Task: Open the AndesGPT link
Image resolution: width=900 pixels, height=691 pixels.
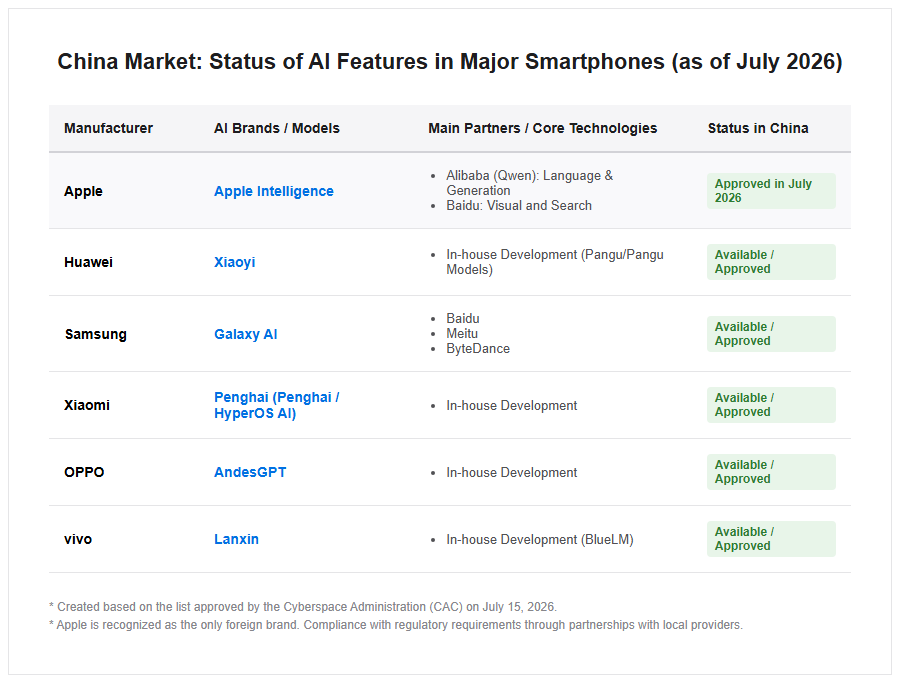Action: 250,472
